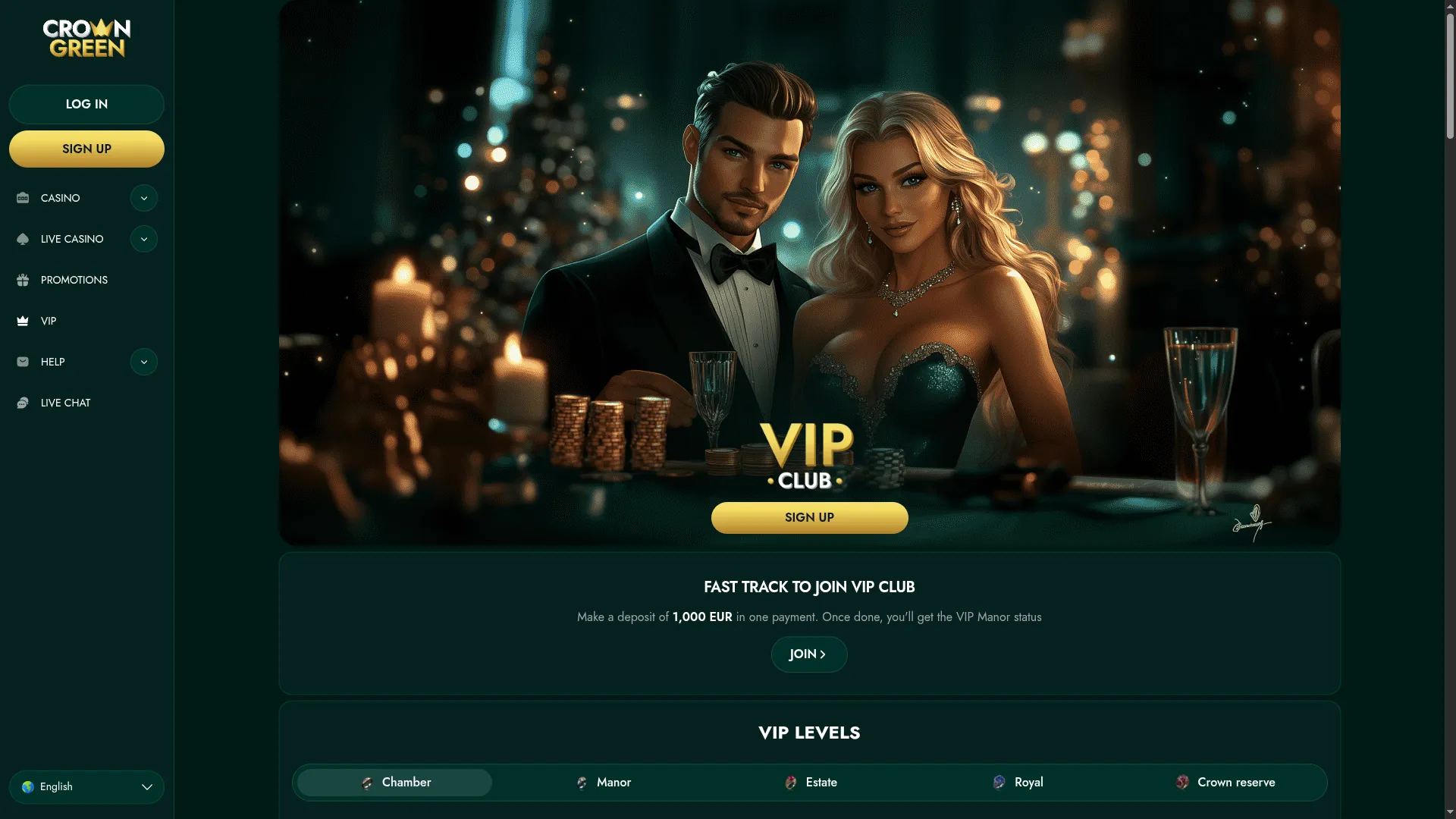
Task: Click the Live Casino spade icon
Action: coord(23,239)
